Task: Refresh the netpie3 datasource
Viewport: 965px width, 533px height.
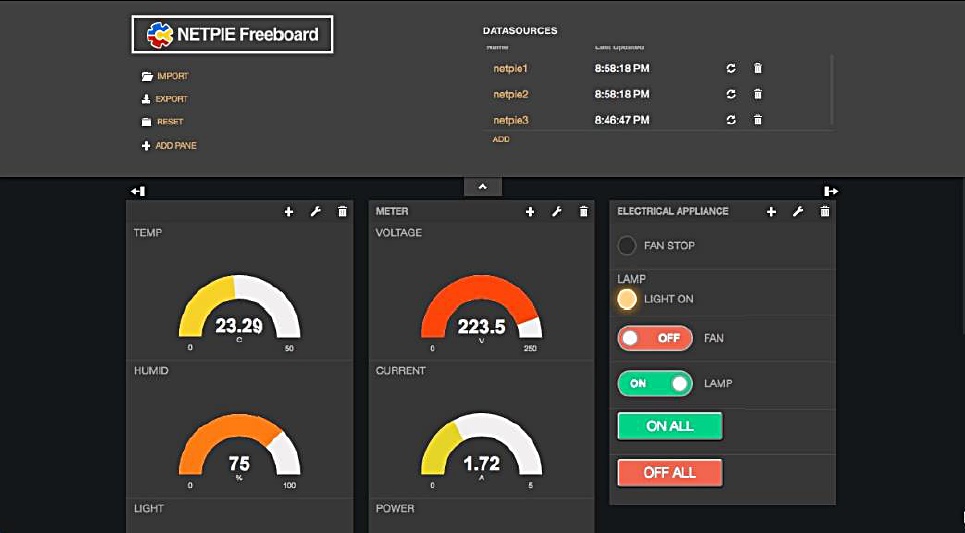Action: (731, 120)
